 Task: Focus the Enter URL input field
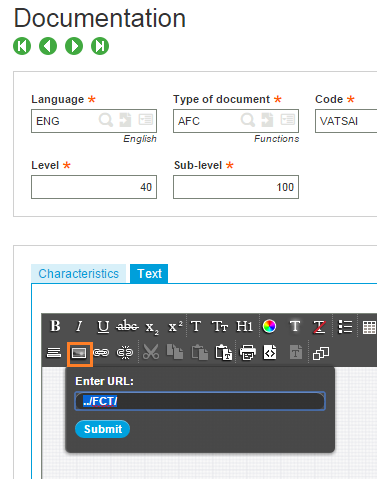tap(200, 401)
